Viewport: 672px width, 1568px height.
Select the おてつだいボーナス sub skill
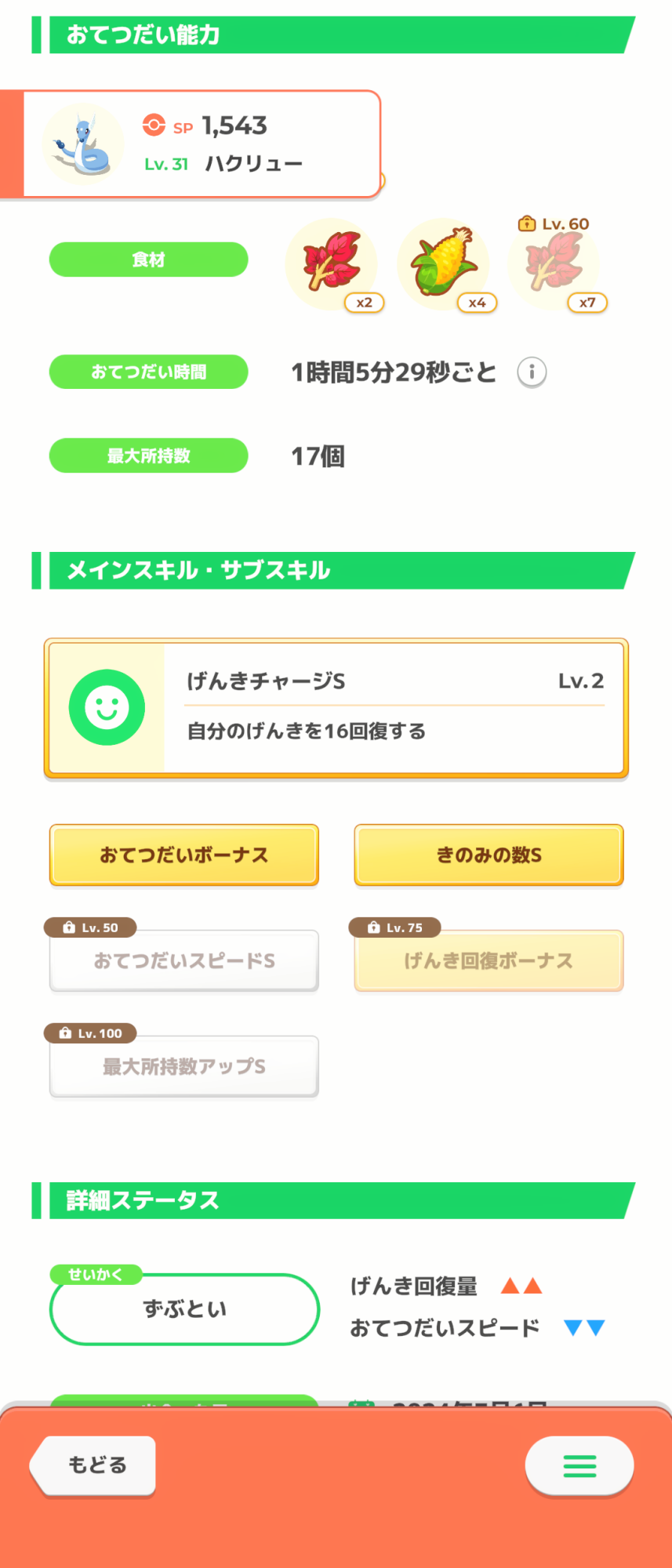click(184, 855)
